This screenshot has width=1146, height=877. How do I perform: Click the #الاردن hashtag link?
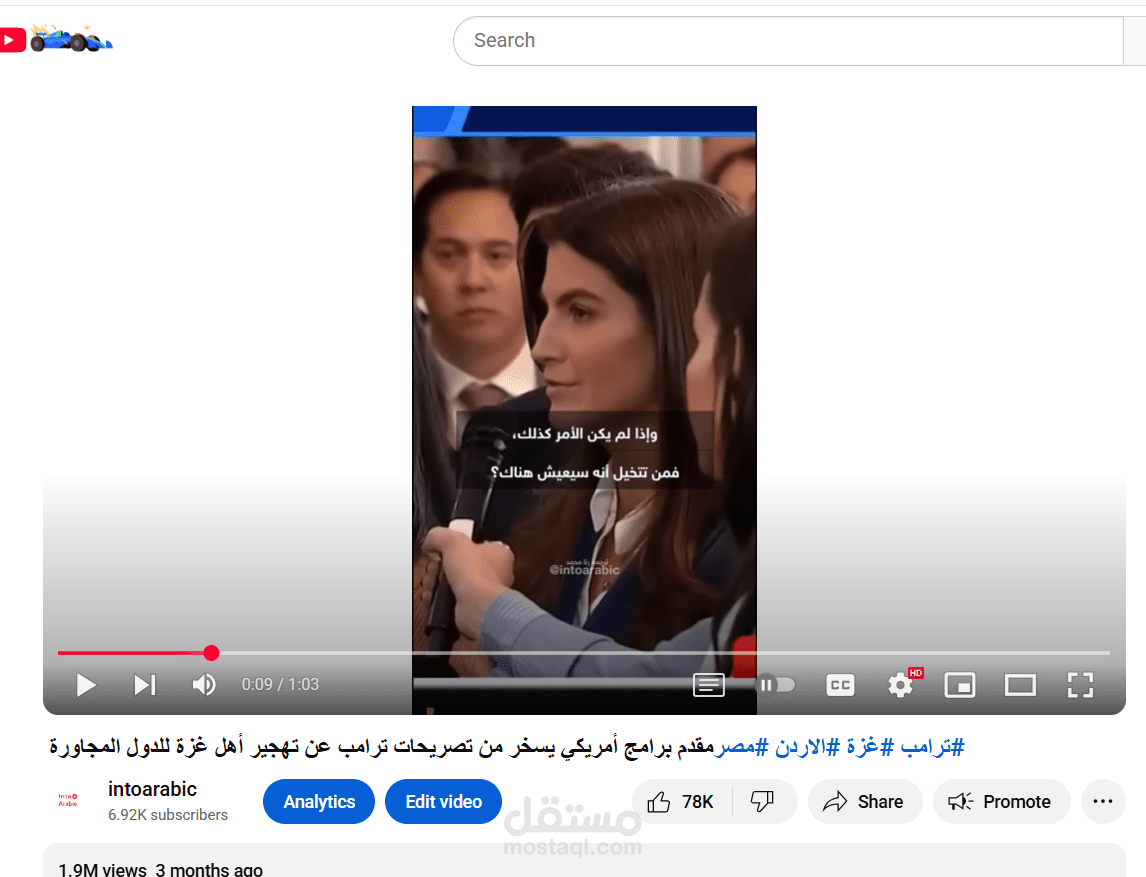click(808, 747)
